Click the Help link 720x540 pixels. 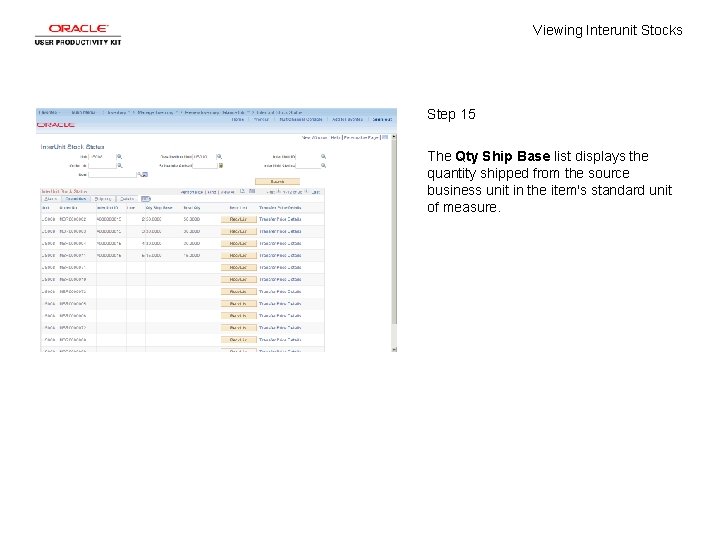(x=335, y=137)
